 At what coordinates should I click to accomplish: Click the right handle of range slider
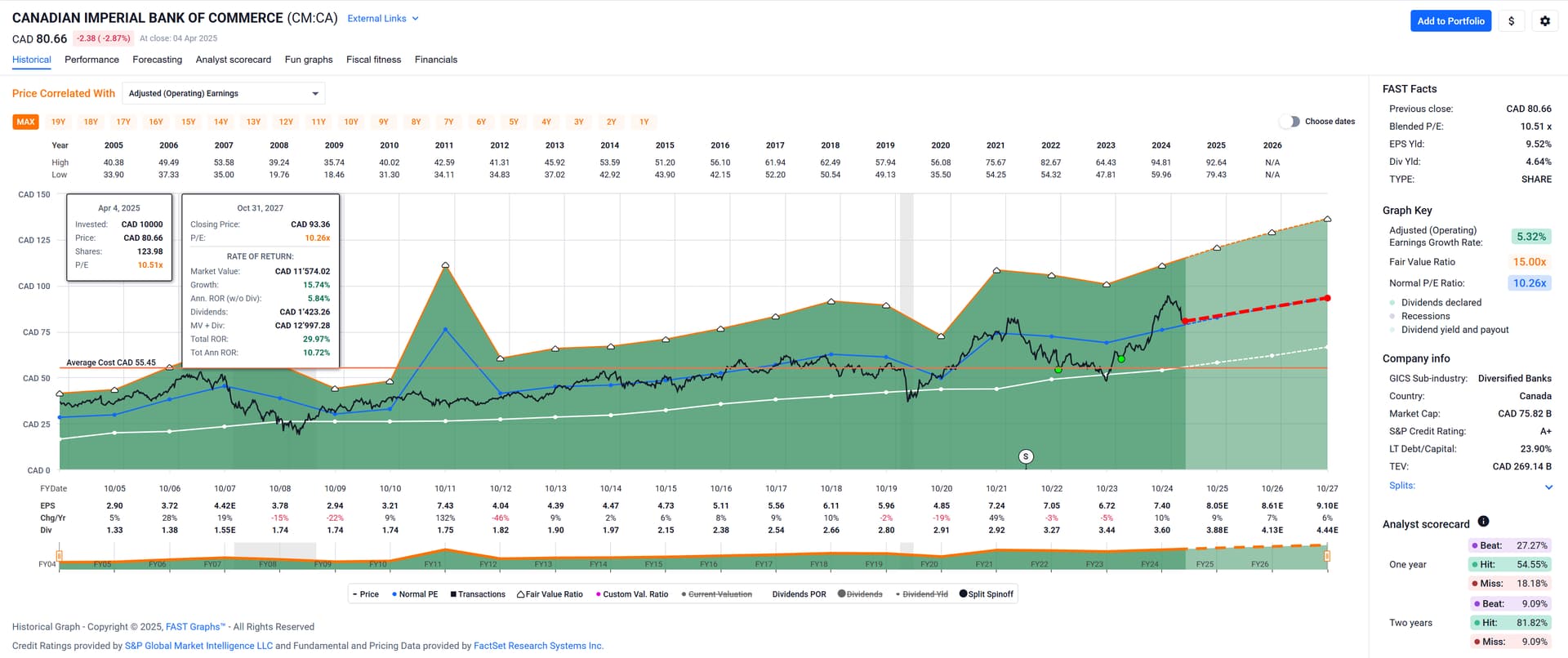pyautogui.click(x=1327, y=557)
